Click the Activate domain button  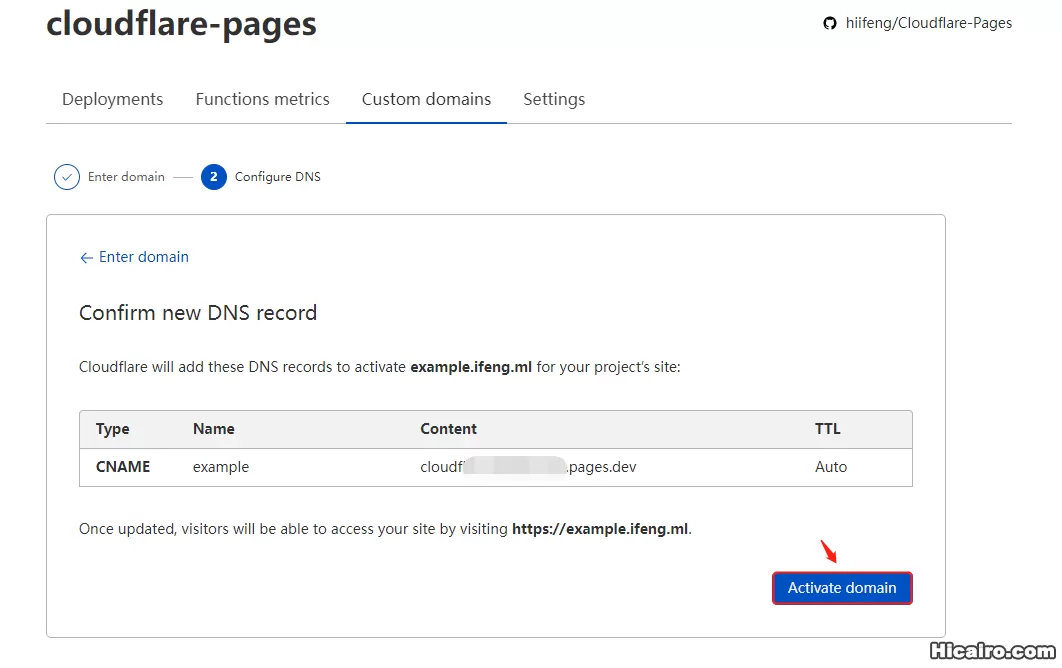coord(842,588)
